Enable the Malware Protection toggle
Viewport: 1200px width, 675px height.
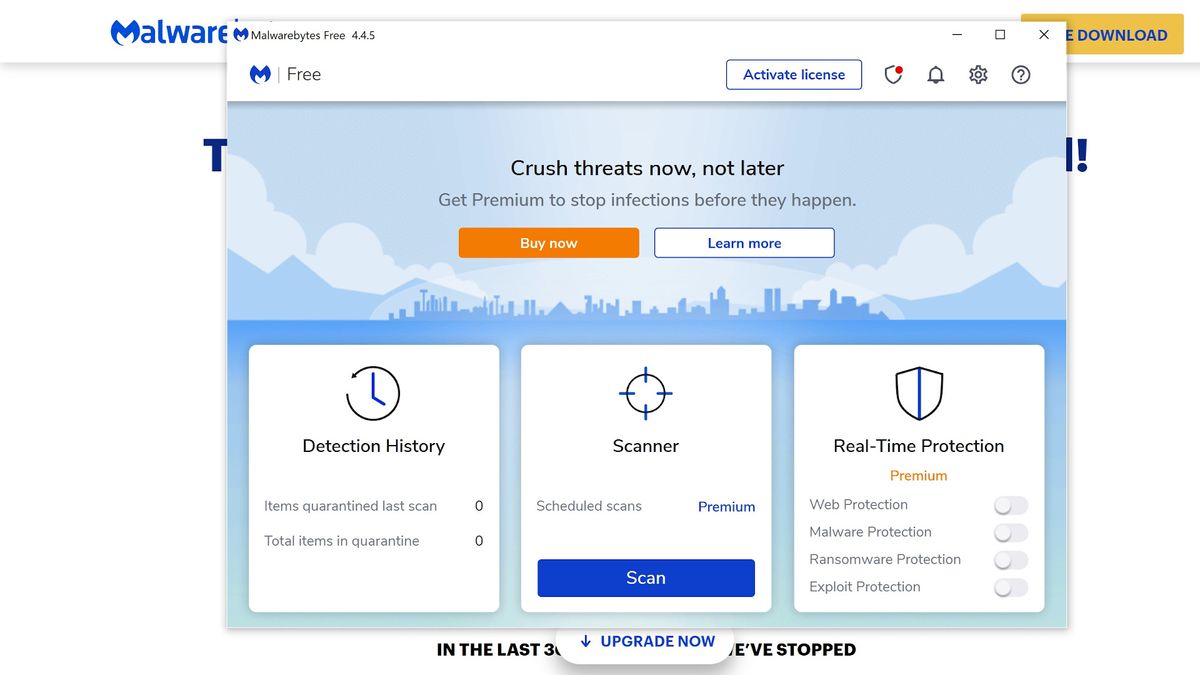coord(1011,533)
